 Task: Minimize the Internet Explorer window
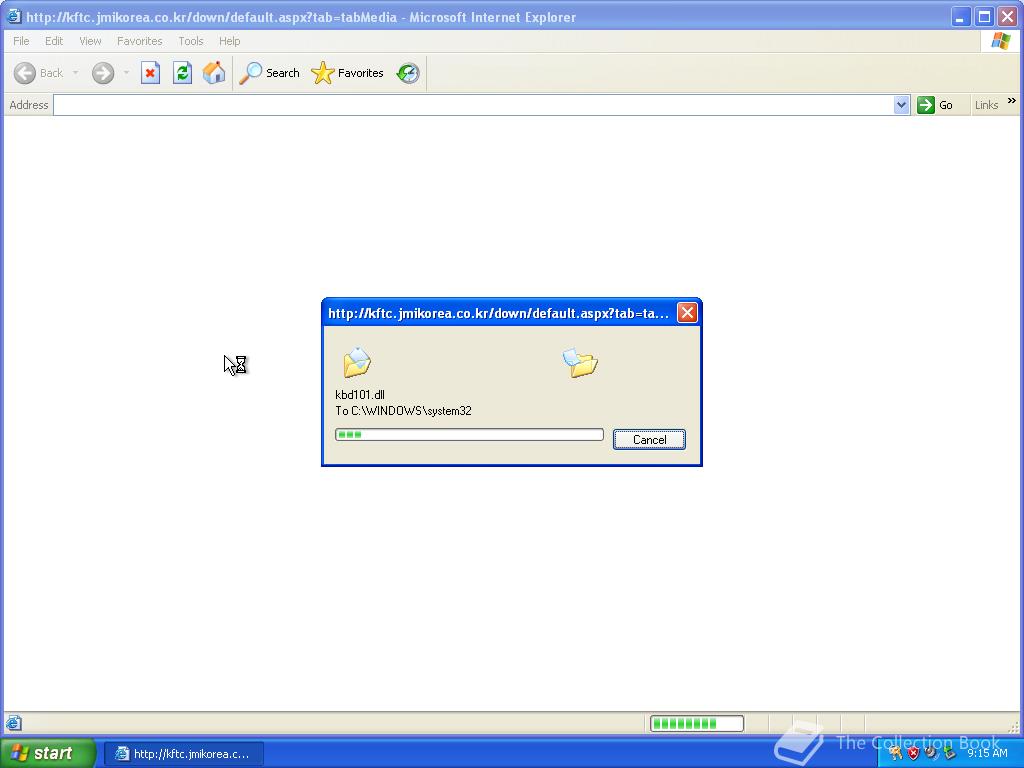click(x=959, y=17)
